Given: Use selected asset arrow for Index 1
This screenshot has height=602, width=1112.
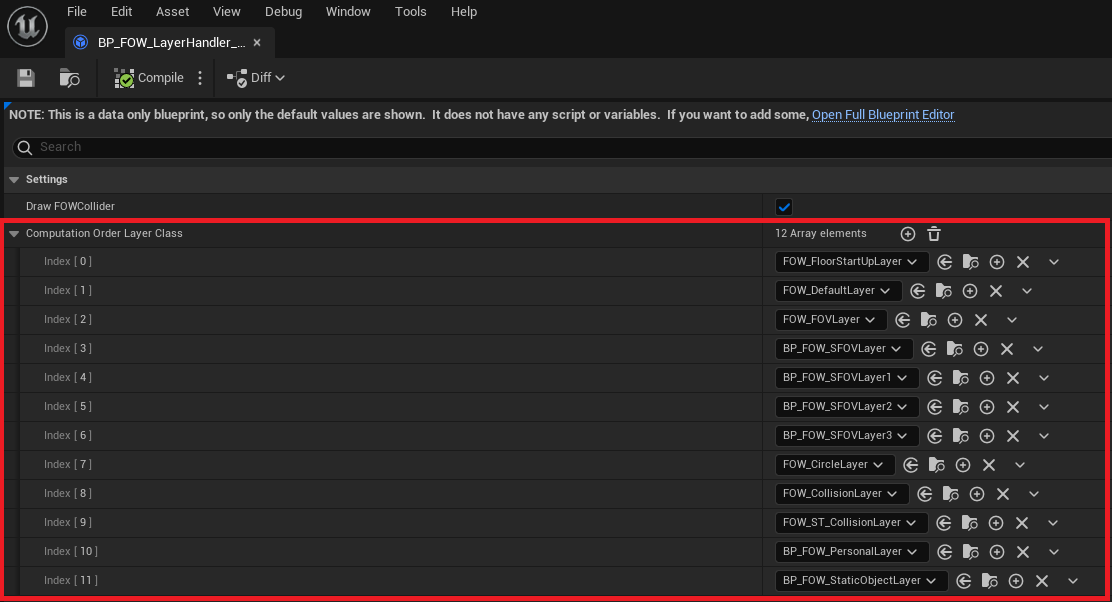Looking at the screenshot, I should (918, 291).
